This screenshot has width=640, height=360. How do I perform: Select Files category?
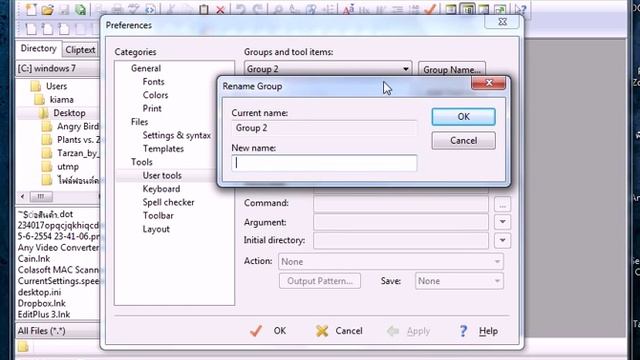139,122
